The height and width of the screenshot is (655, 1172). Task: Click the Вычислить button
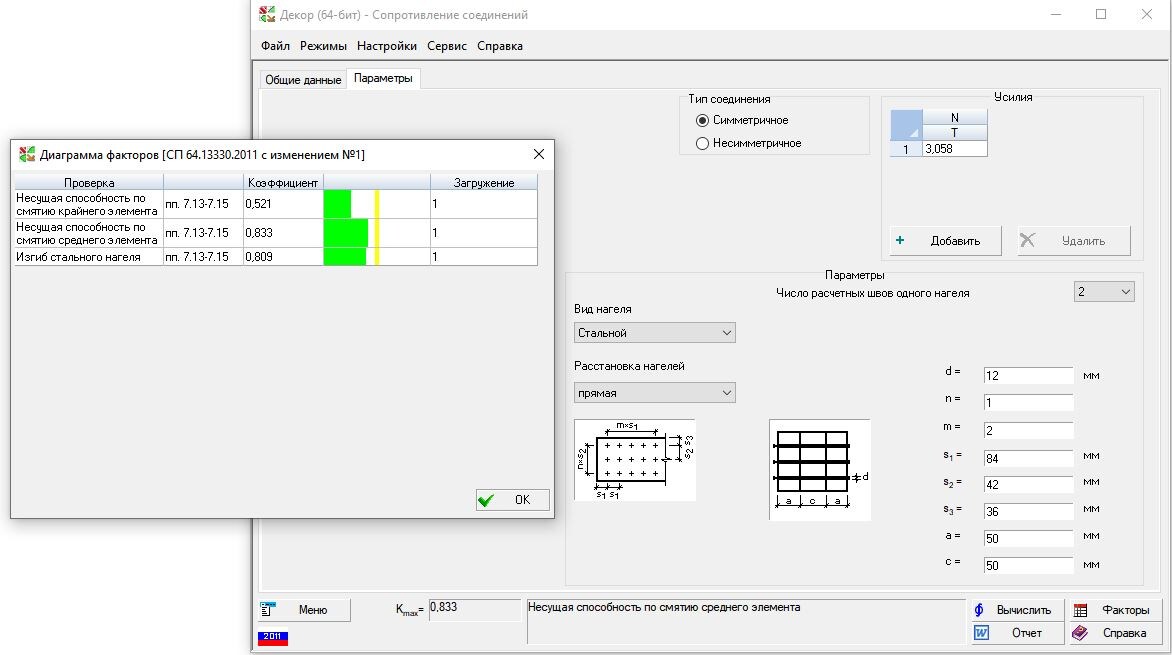(x=1017, y=609)
